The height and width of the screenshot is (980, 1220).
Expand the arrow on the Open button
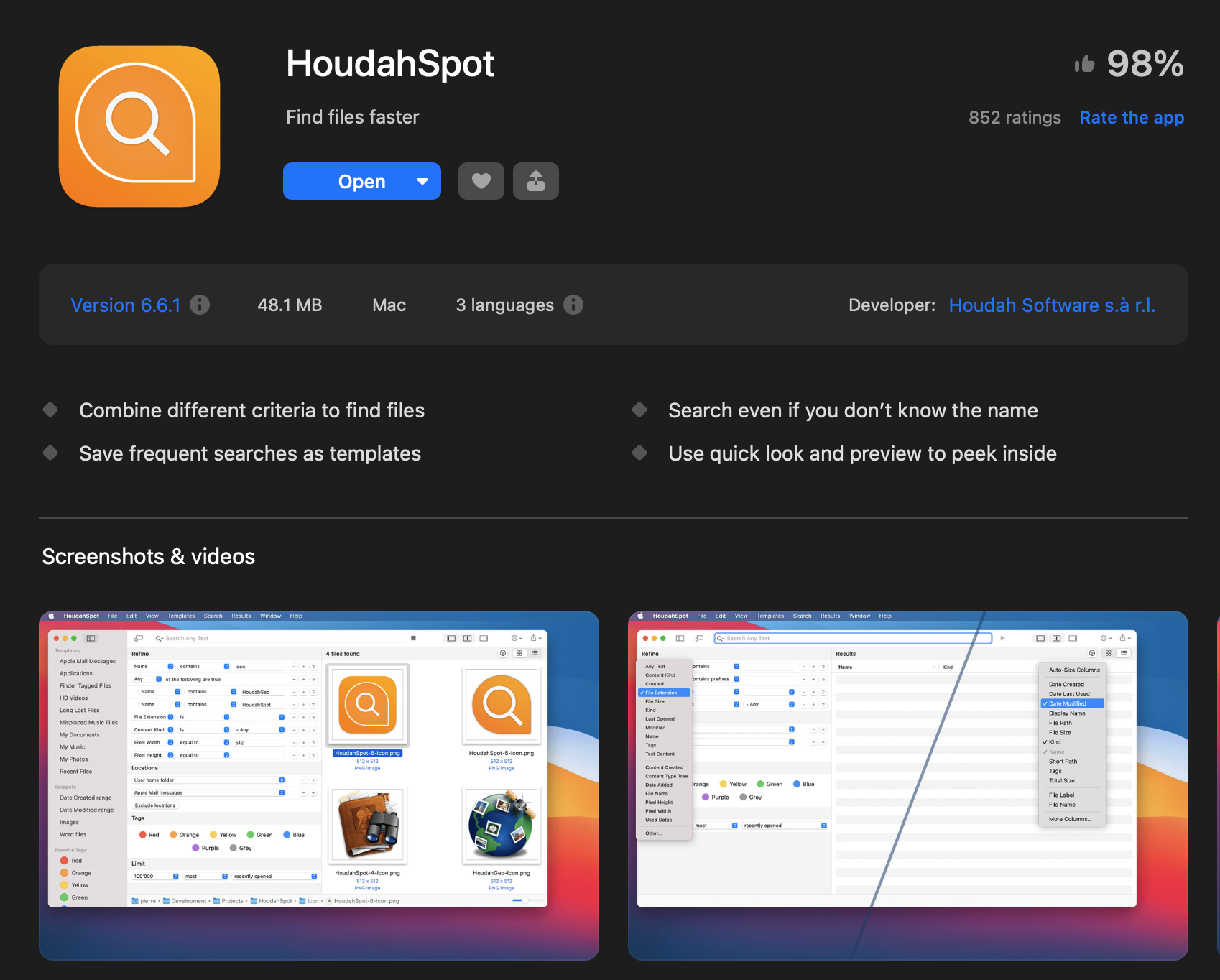point(423,181)
